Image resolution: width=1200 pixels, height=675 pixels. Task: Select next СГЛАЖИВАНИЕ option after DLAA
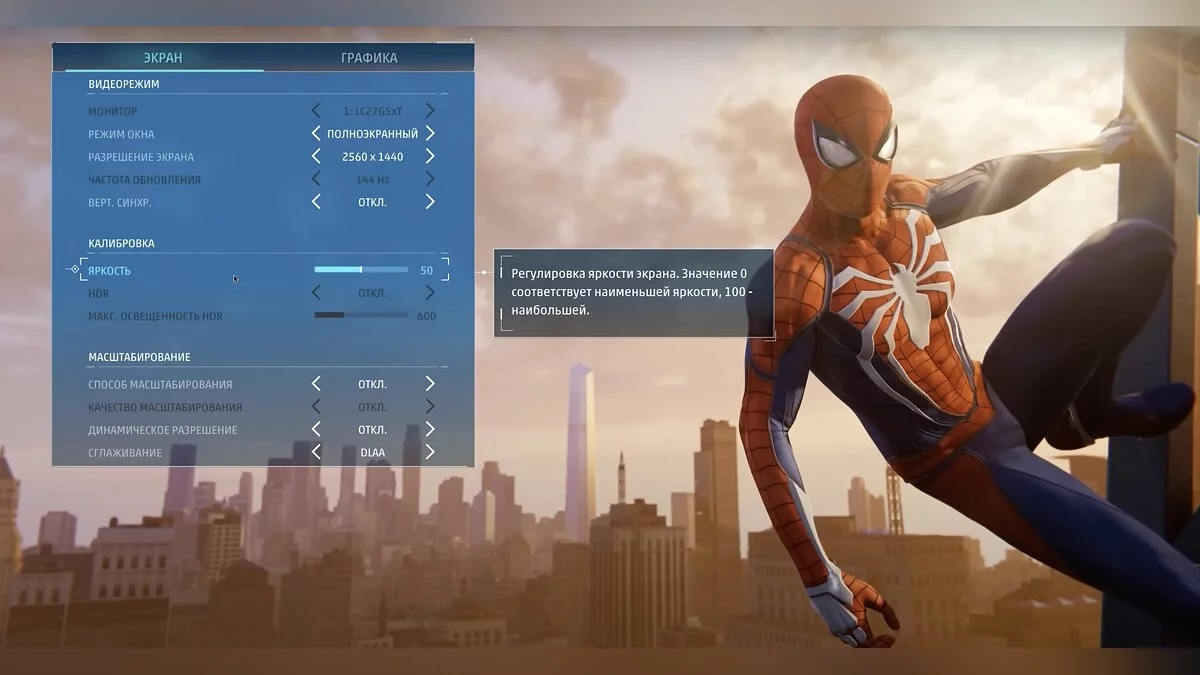tap(430, 452)
